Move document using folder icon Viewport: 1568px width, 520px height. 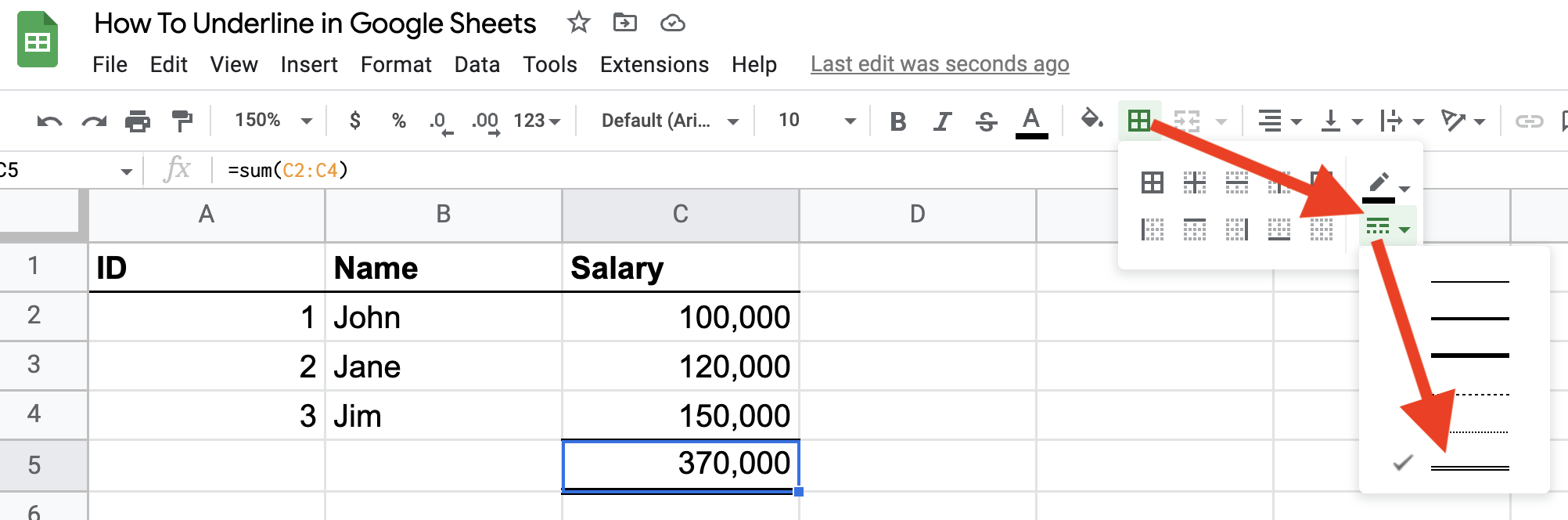click(x=625, y=23)
